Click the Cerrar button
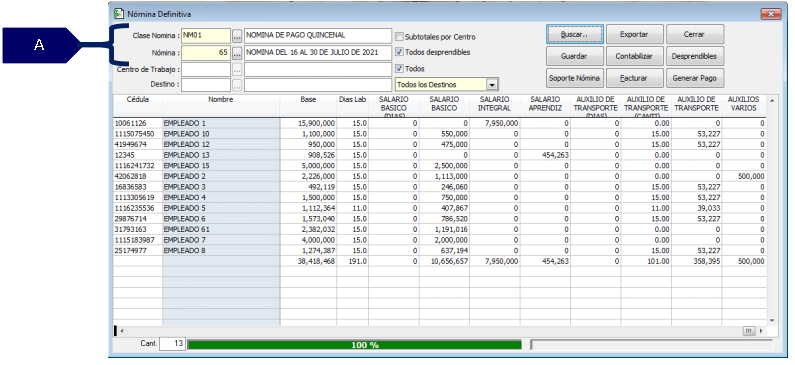795x365 pixels. point(695,34)
